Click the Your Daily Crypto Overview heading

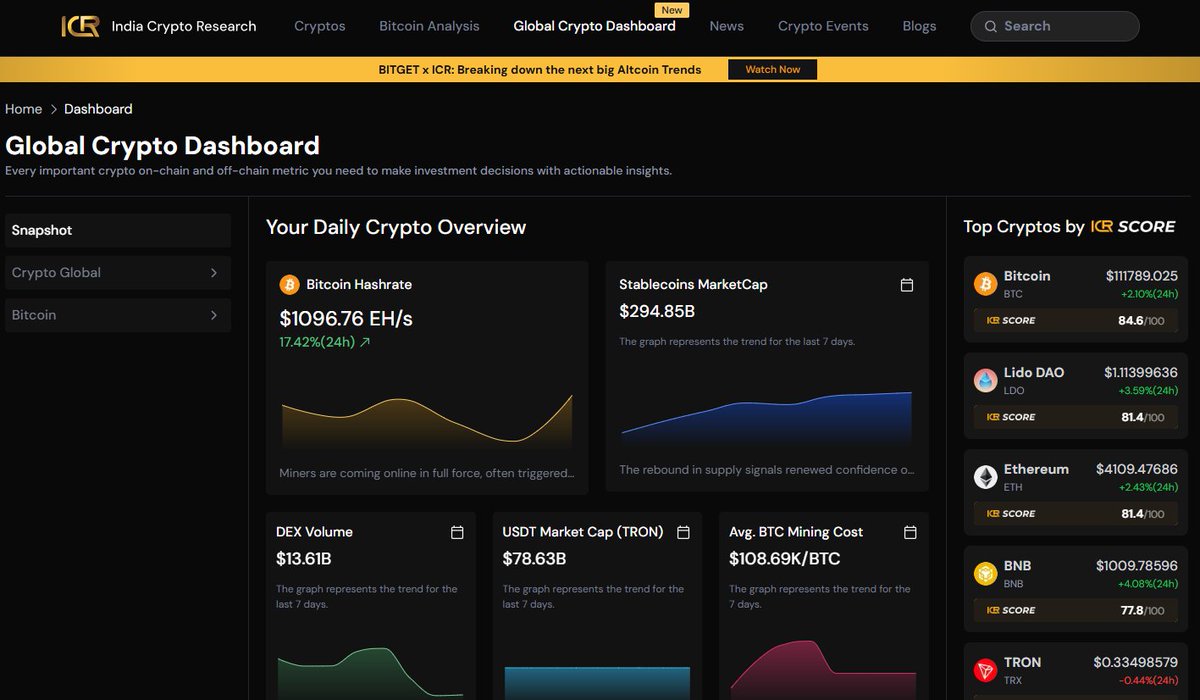pyautogui.click(x=396, y=227)
